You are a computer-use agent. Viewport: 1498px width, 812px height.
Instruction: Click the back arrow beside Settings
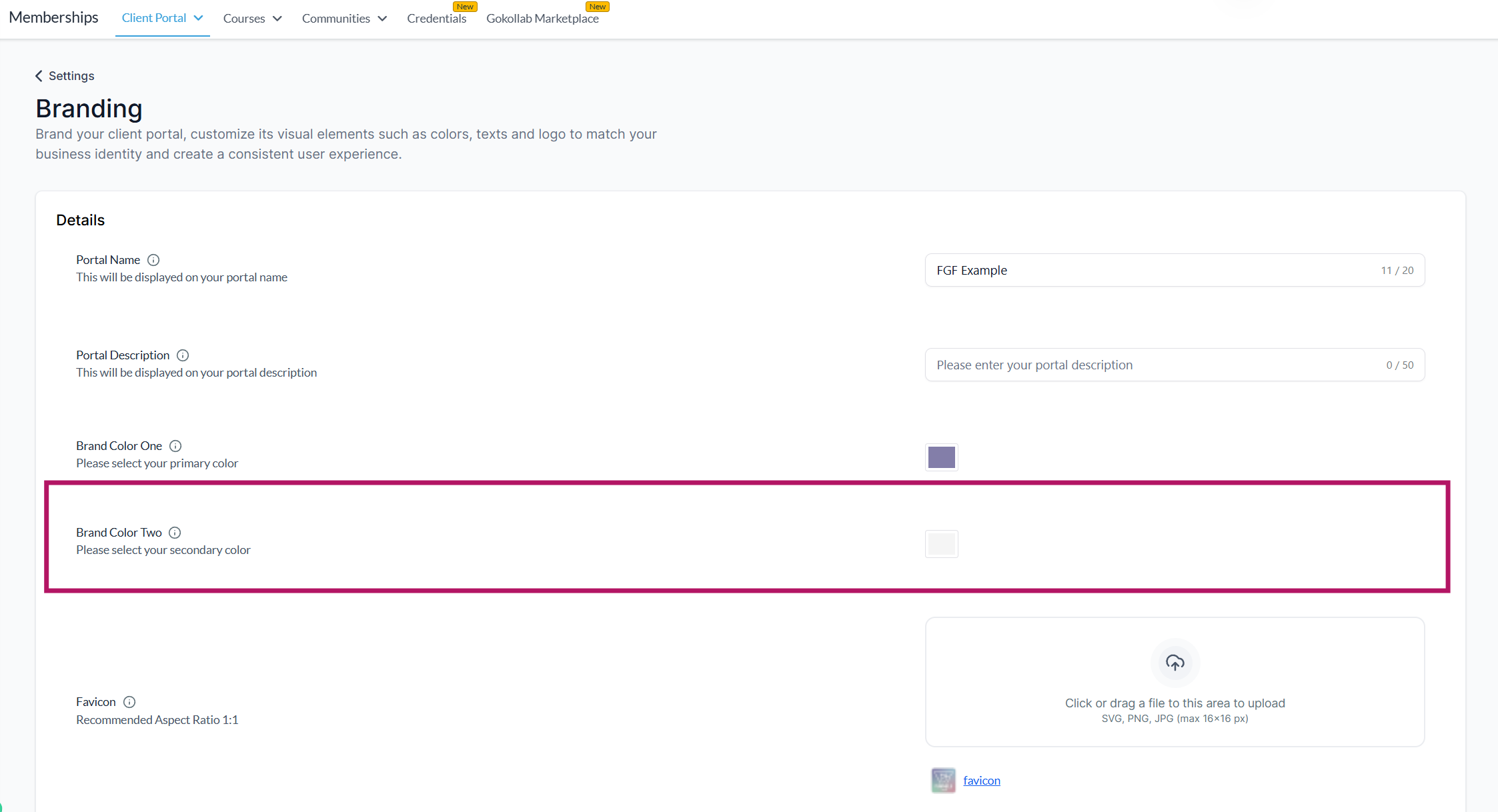[x=39, y=76]
